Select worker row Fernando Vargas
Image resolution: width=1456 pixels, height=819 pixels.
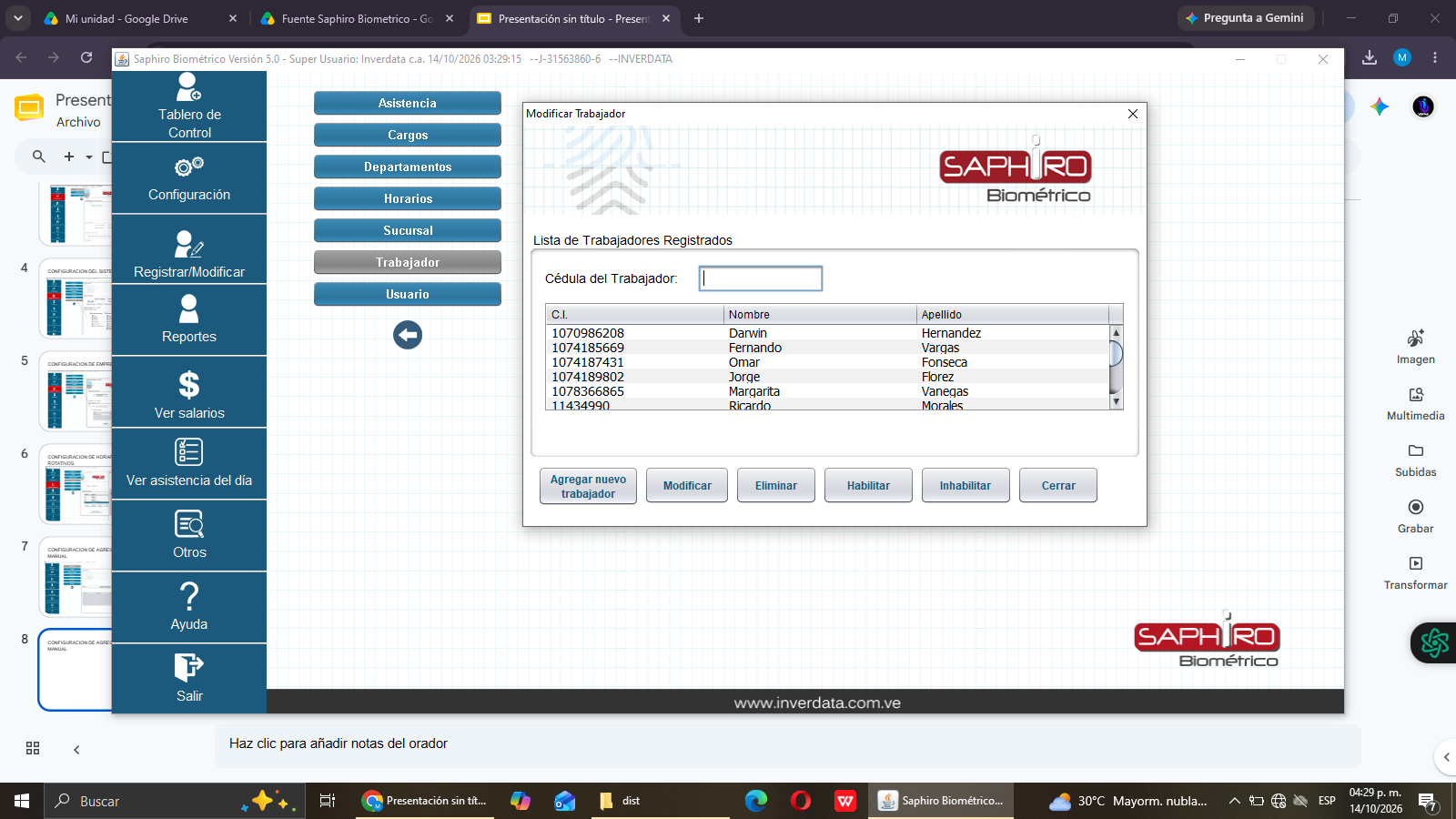point(827,348)
